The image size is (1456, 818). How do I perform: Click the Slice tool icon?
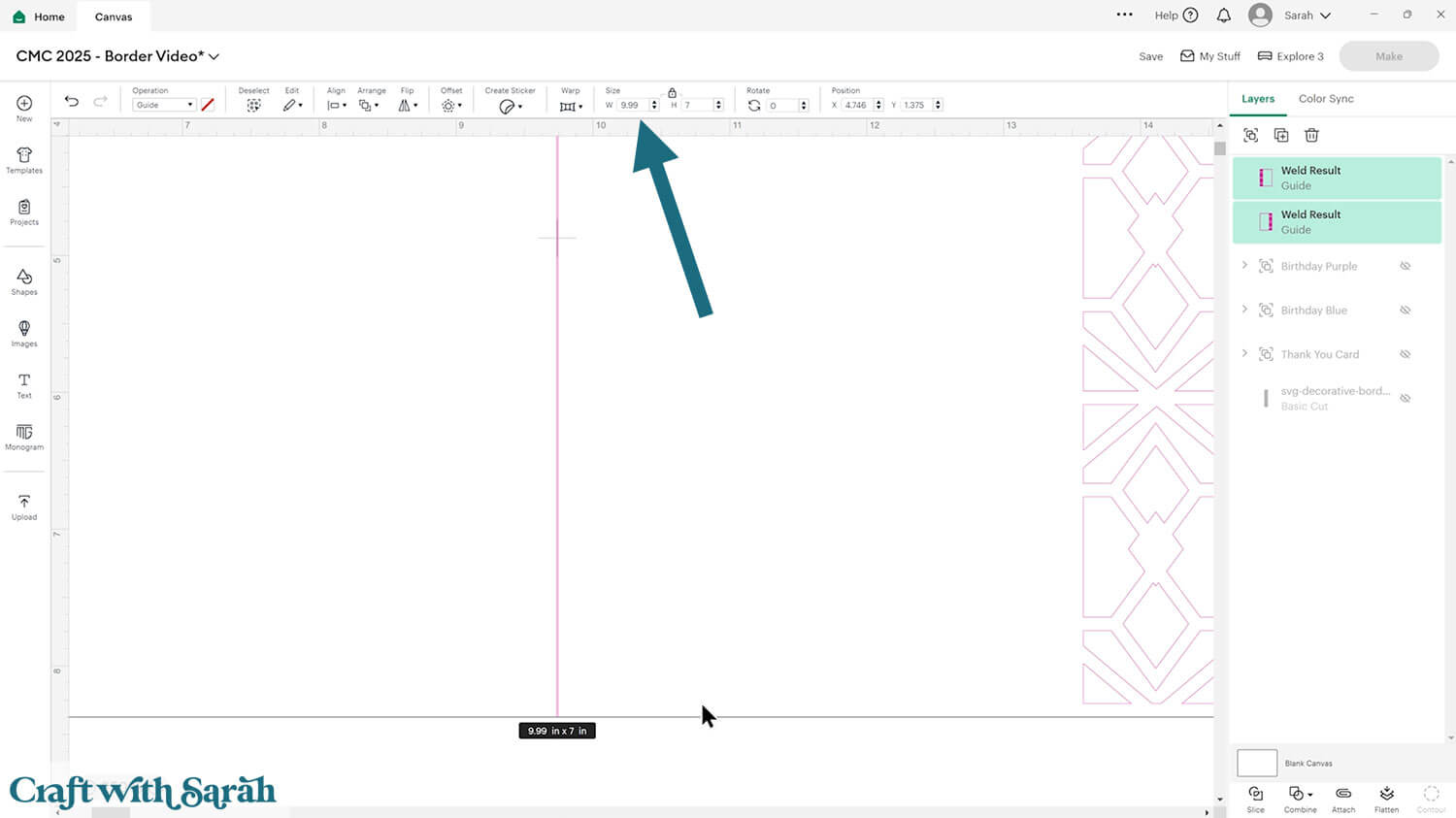tap(1255, 798)
